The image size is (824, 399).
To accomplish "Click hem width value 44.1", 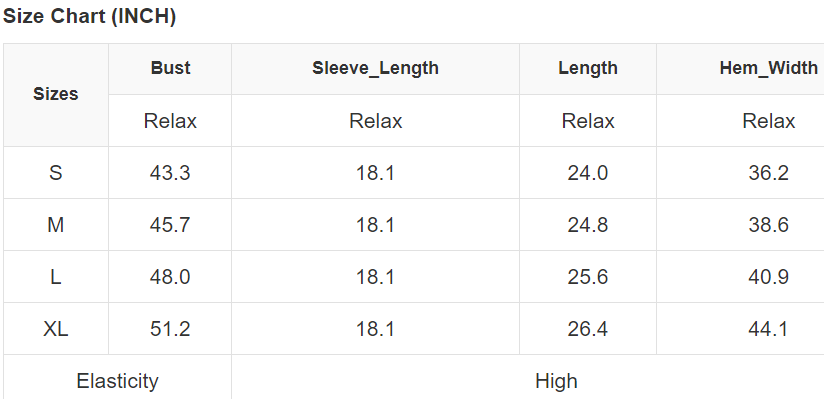I will pos(768,329).
